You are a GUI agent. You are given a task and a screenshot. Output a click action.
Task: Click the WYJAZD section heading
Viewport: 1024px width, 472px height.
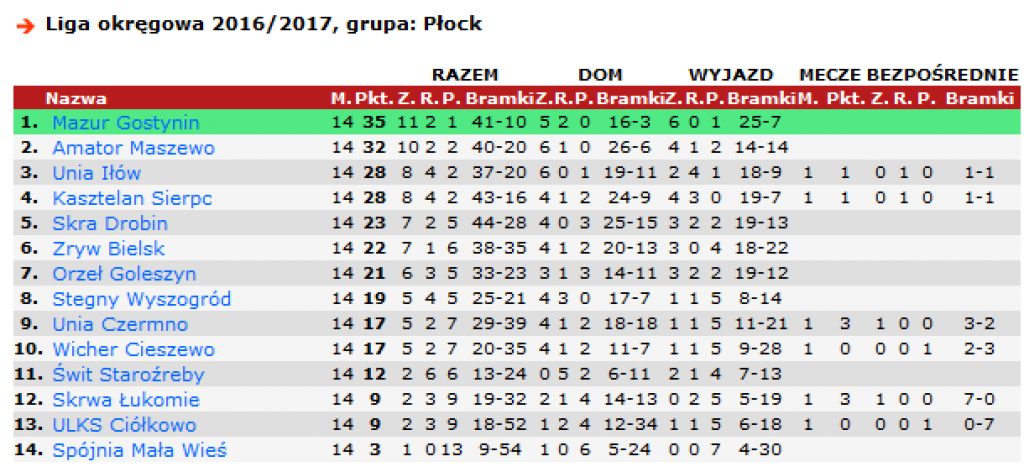(x=731, y=74)
